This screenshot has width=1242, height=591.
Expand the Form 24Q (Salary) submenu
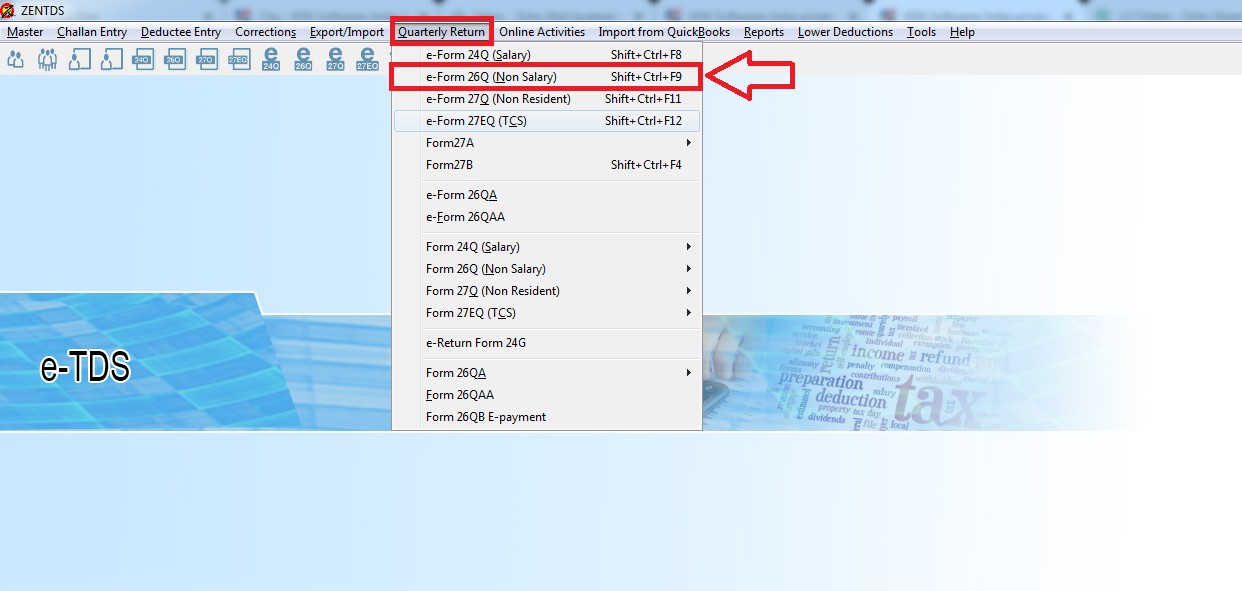click(x=547, y=247)
